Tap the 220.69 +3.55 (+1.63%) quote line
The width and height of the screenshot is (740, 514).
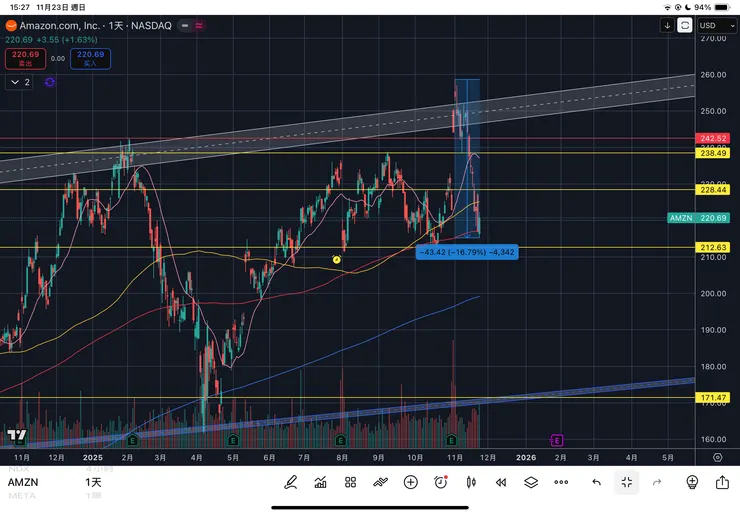(x=51, y=40)
